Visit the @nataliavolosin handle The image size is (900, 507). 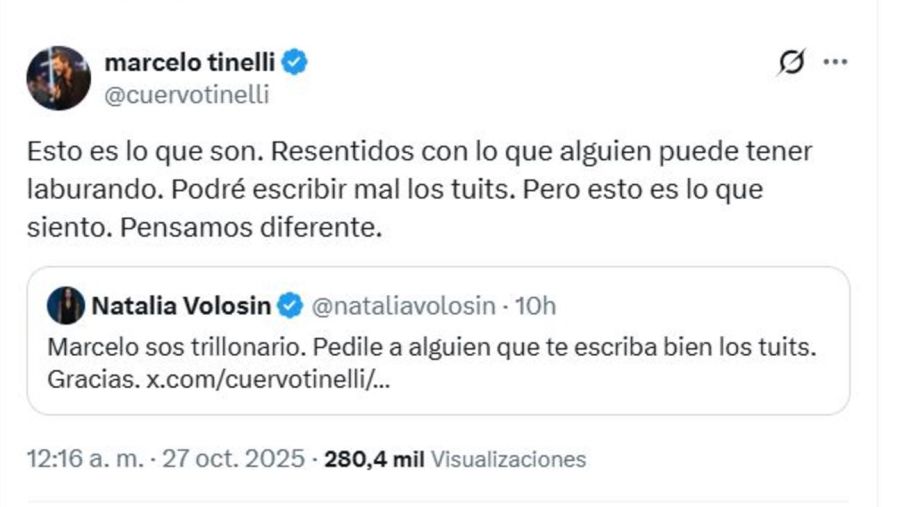pyautogui.click(x=404, y=306)
